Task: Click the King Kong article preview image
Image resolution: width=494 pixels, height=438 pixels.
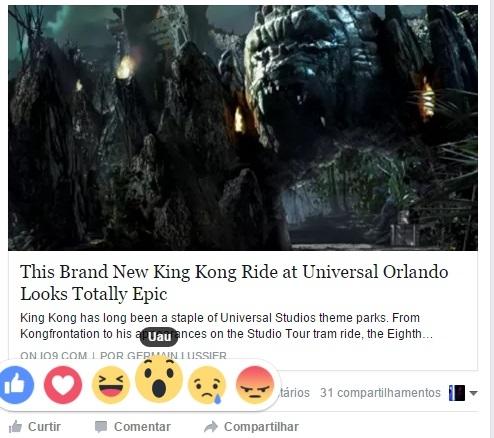Action: (x=243, y=128)
